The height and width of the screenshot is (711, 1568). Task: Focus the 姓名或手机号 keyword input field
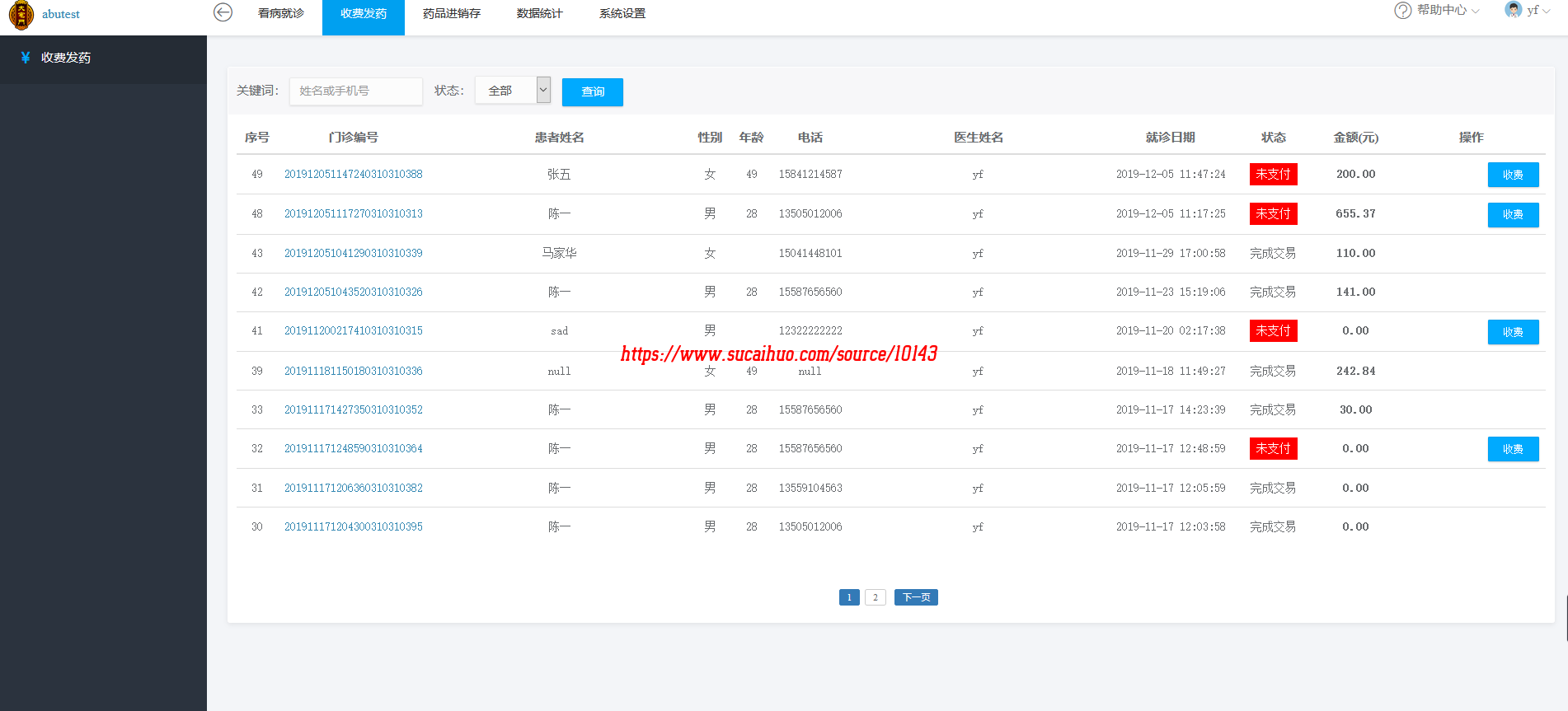(355, 91)
